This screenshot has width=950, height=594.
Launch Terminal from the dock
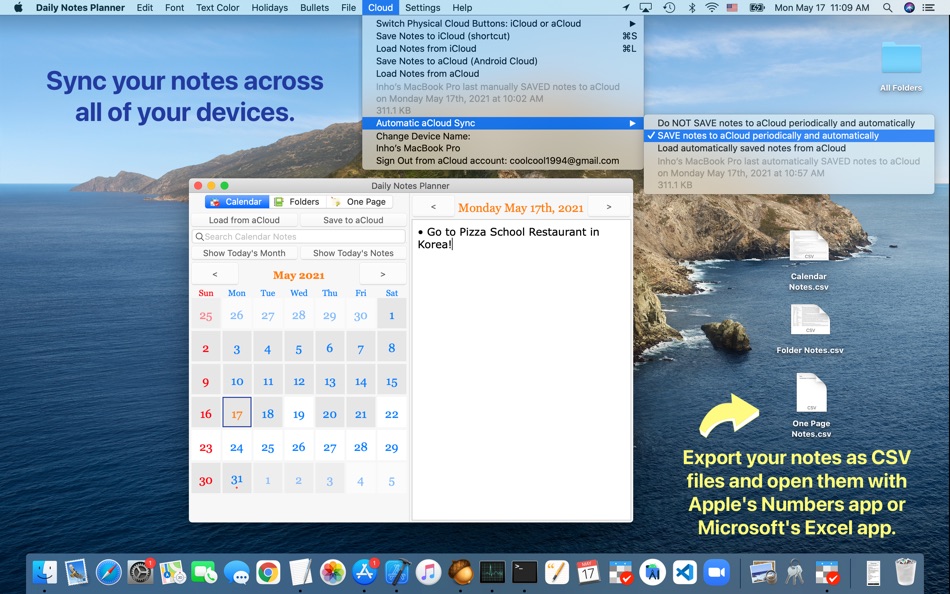coord(524,572)
